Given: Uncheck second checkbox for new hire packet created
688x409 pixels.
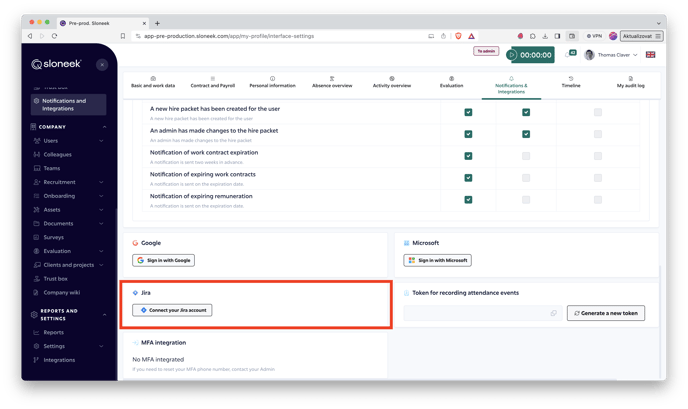Looking at the screenshot, I should pyautogui.click(x=526, y=112).
